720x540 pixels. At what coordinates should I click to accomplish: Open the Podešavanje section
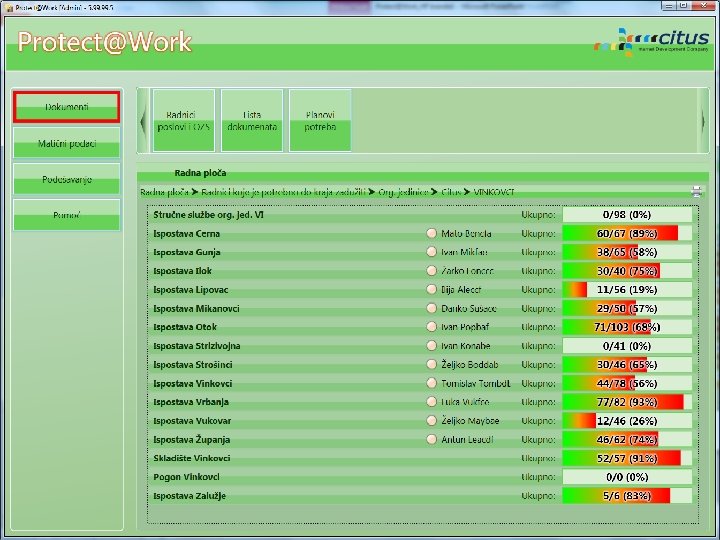click(67, 179)
